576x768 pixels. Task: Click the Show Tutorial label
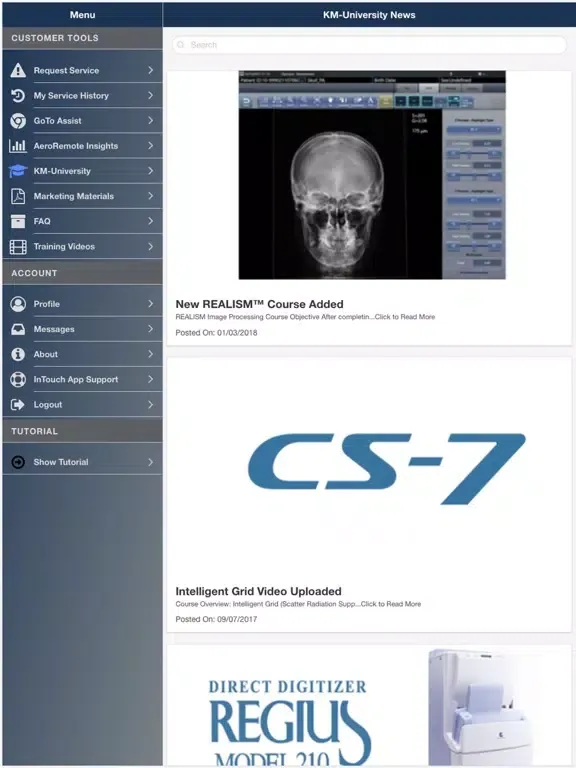coord(61,462)
